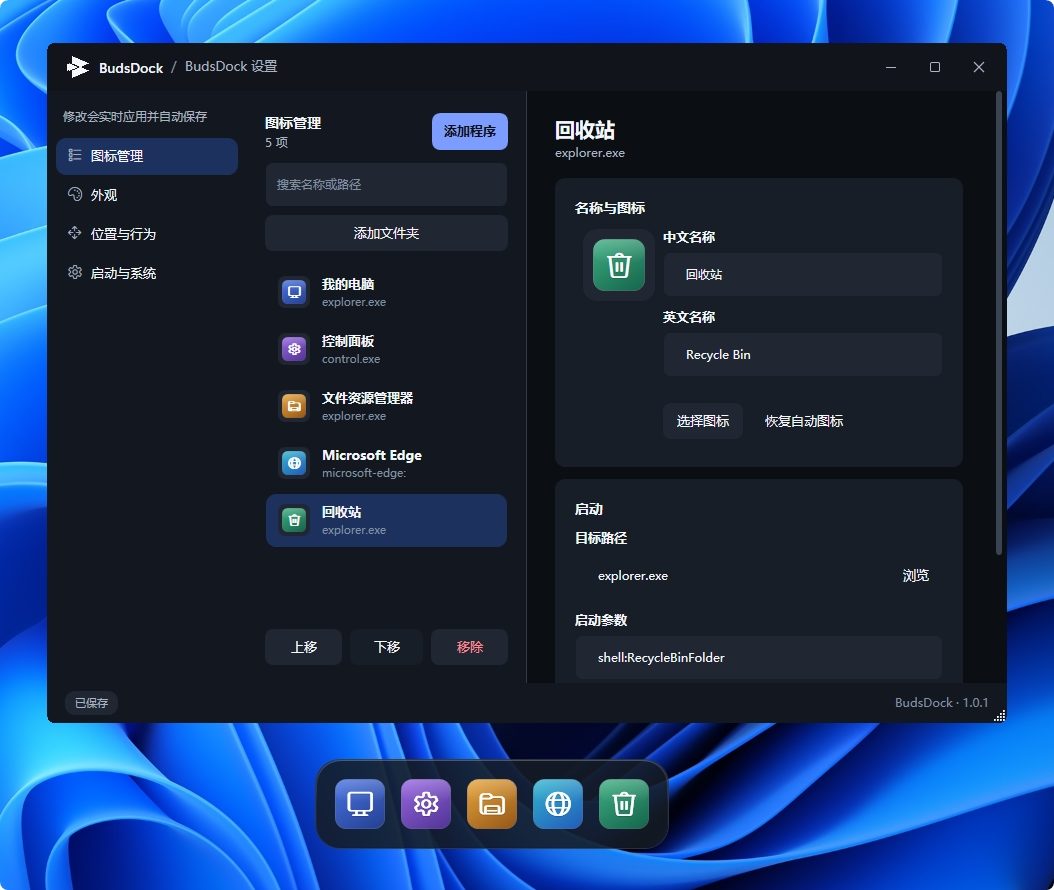Viewport: 1054px width, 890px height.
Task: Go to the 启动与系统 section
Action: [147, 273]
